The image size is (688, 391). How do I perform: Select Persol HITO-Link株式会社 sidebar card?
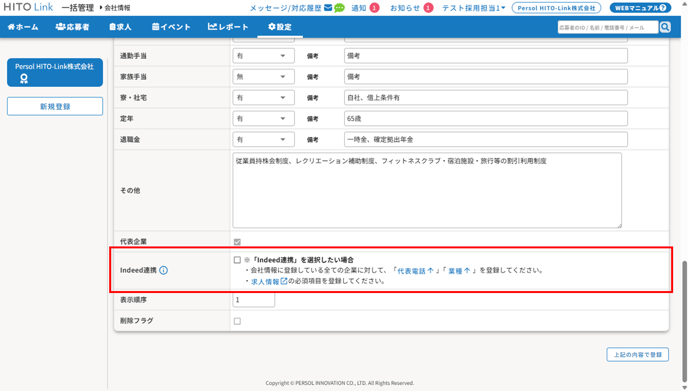pos(55,72)
